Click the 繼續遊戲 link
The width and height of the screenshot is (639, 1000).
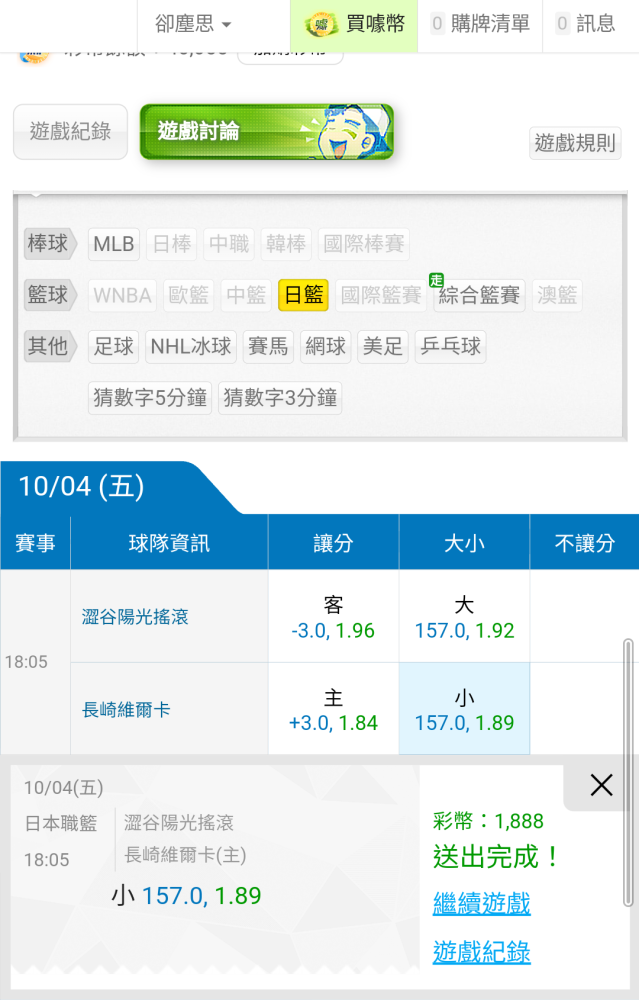tap(481, 904)
